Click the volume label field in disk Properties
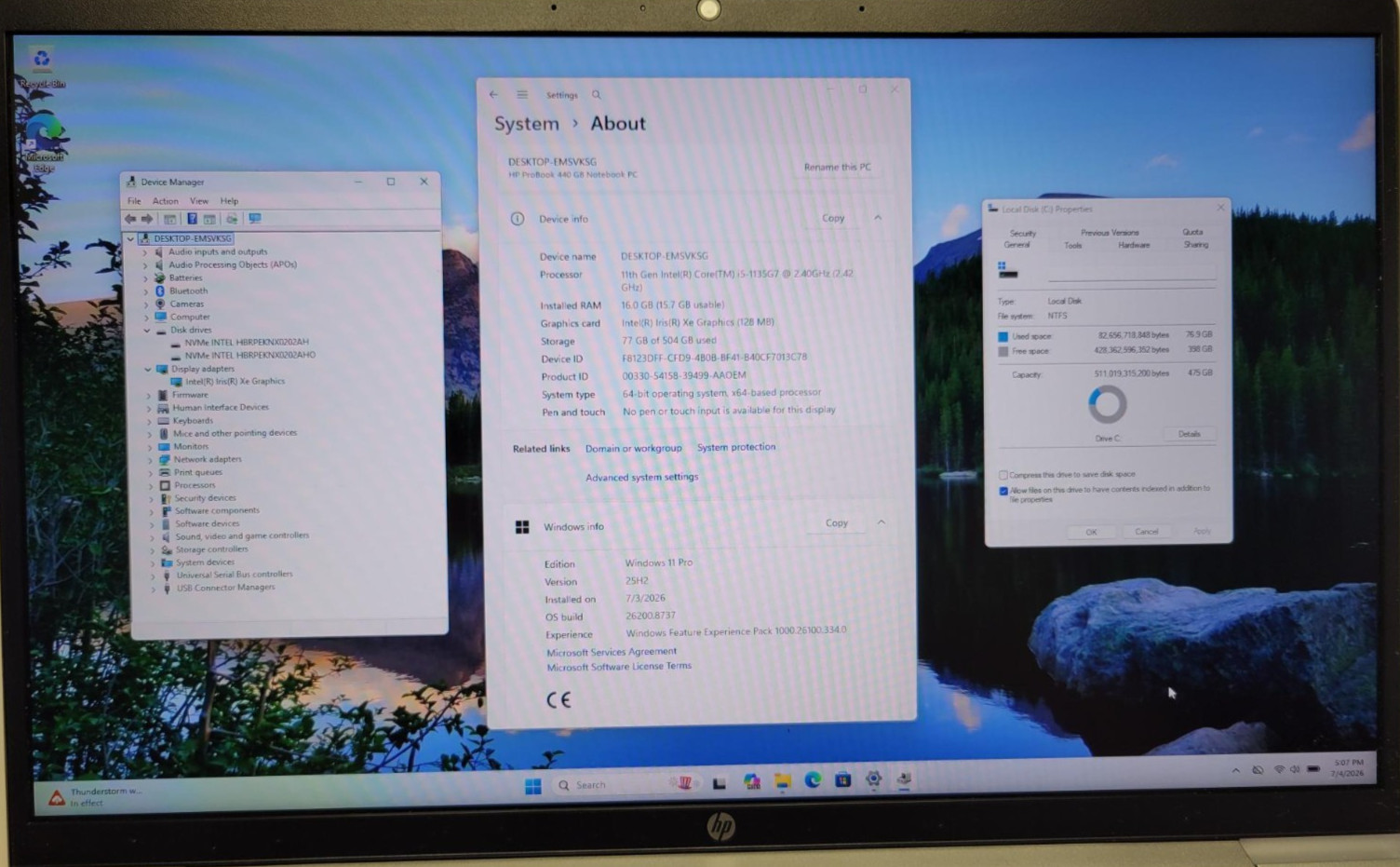 tap(1131, 273)
